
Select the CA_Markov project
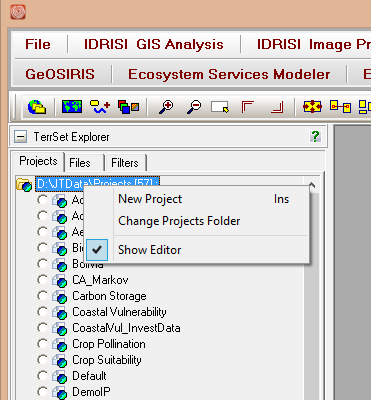point(100,280)
